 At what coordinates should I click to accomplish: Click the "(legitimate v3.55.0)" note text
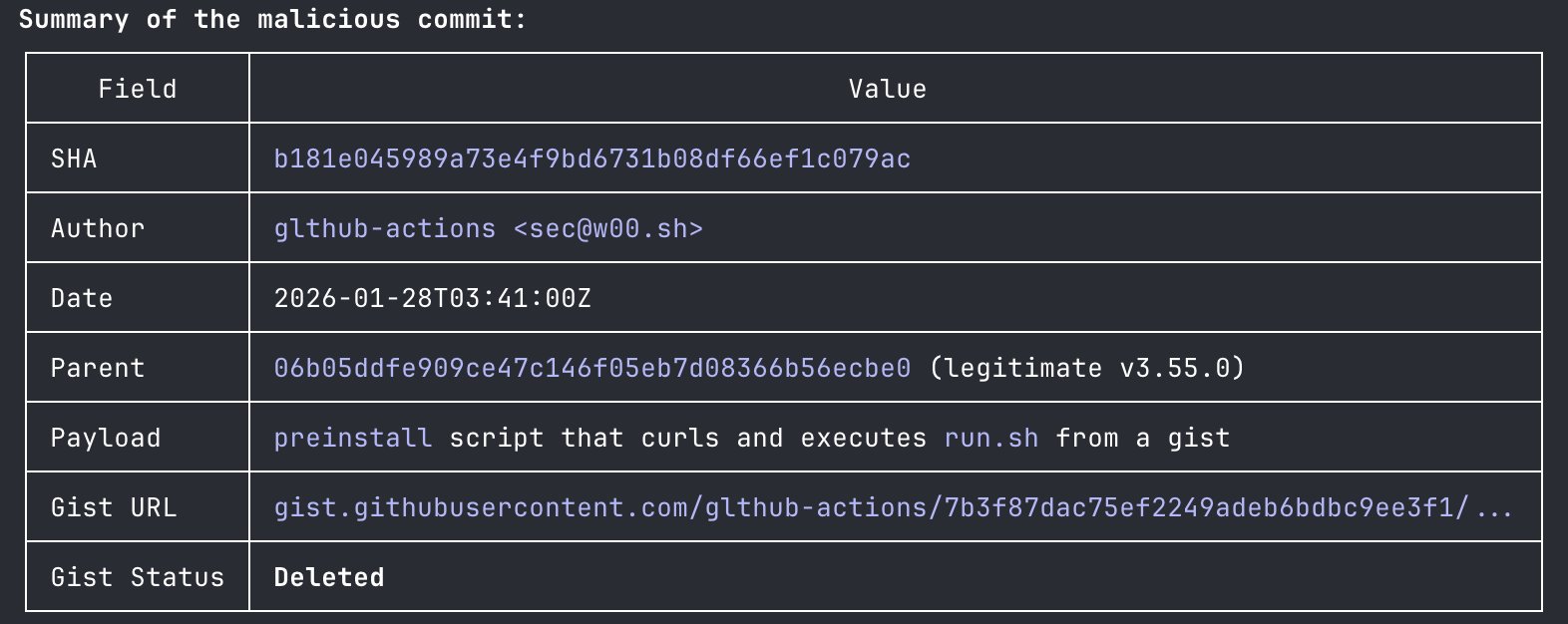pyautogui.click(x=1086, y=368)
